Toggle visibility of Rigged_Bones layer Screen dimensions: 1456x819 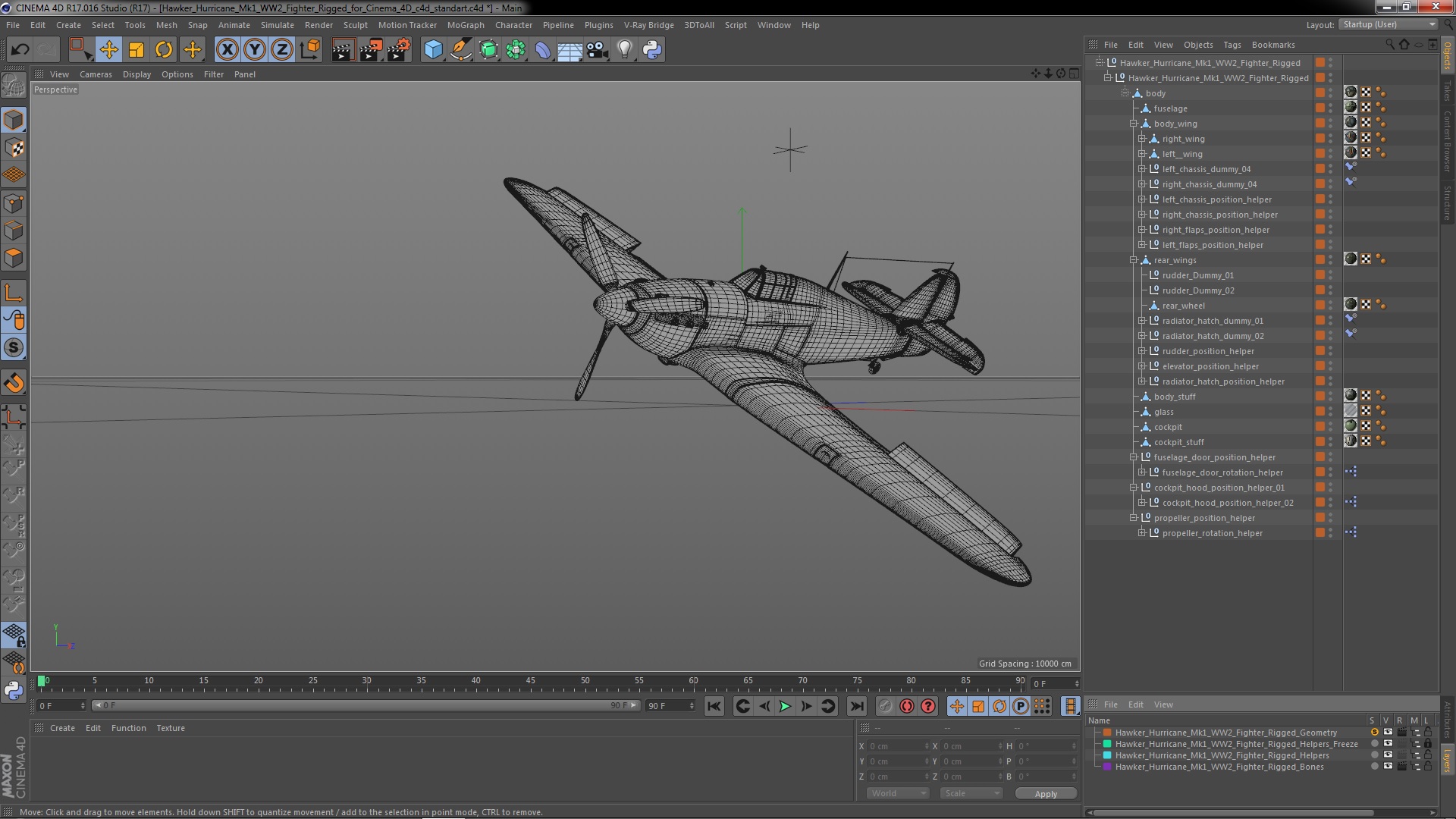click(x=1387, y=767)
